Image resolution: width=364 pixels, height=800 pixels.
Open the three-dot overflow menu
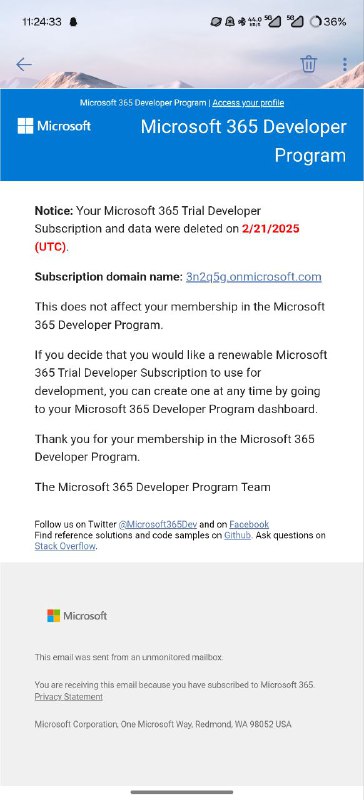(345, 64)
